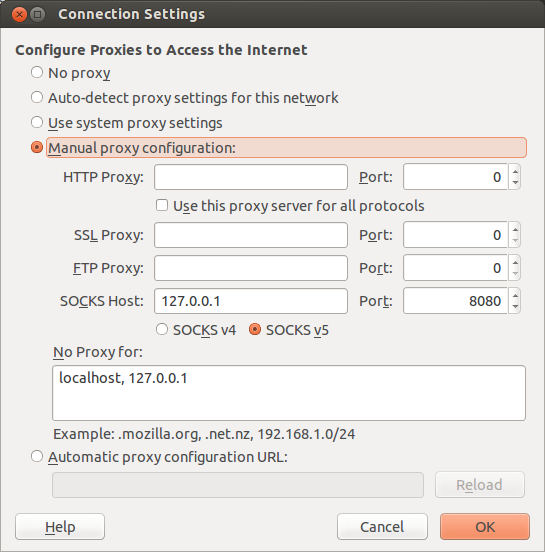Image resolution: width=545 pixels, height=552 pixels.
Task: Click the SOCKS Host field containing 127.0.0.1
Action: click(x=251, y=301)
